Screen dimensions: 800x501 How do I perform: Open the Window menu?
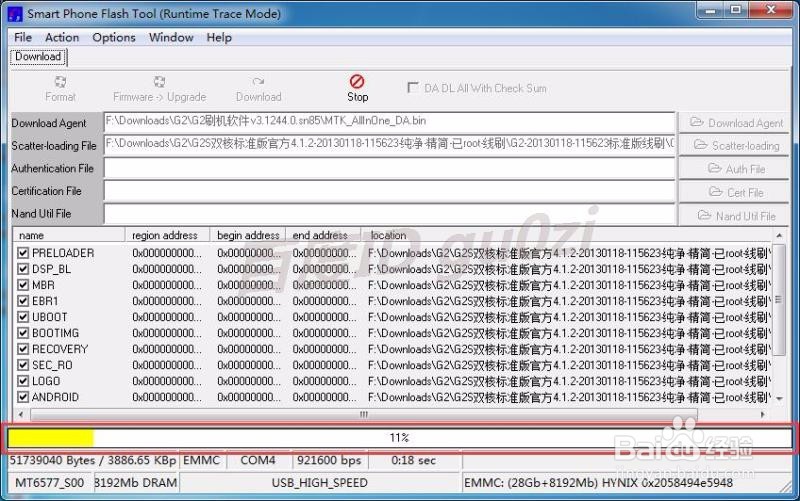point(171,37)
